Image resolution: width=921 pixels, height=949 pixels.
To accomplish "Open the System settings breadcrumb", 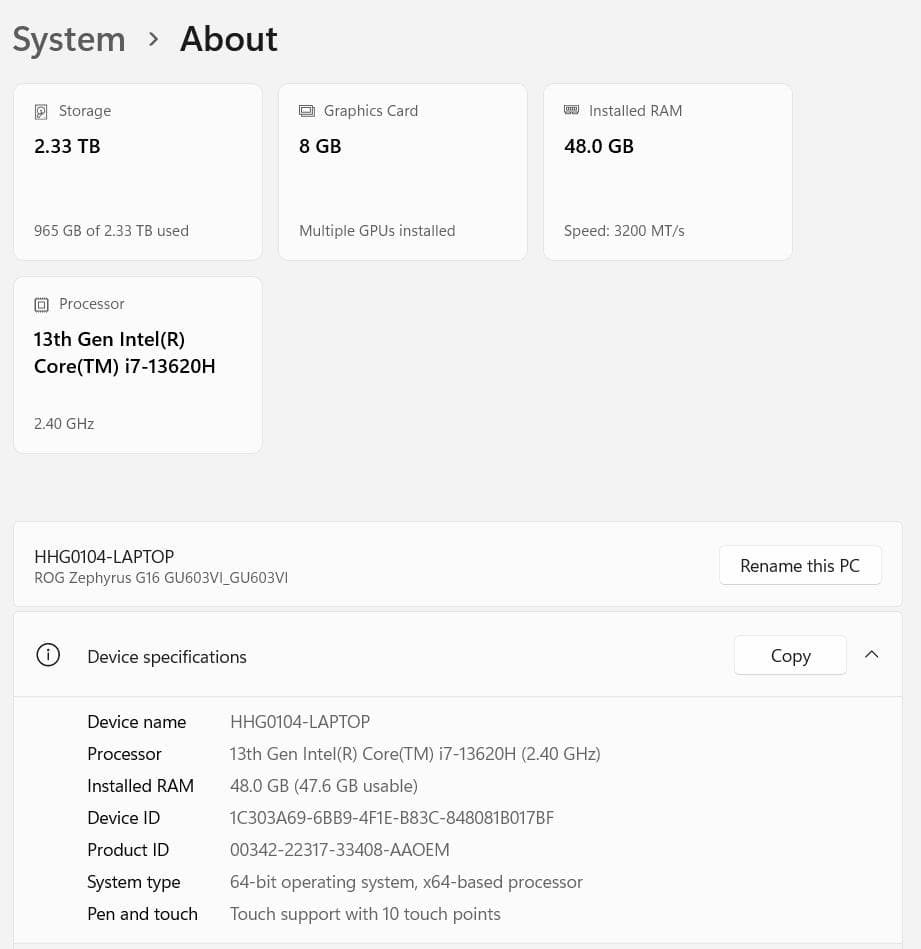I will (69, 38).
